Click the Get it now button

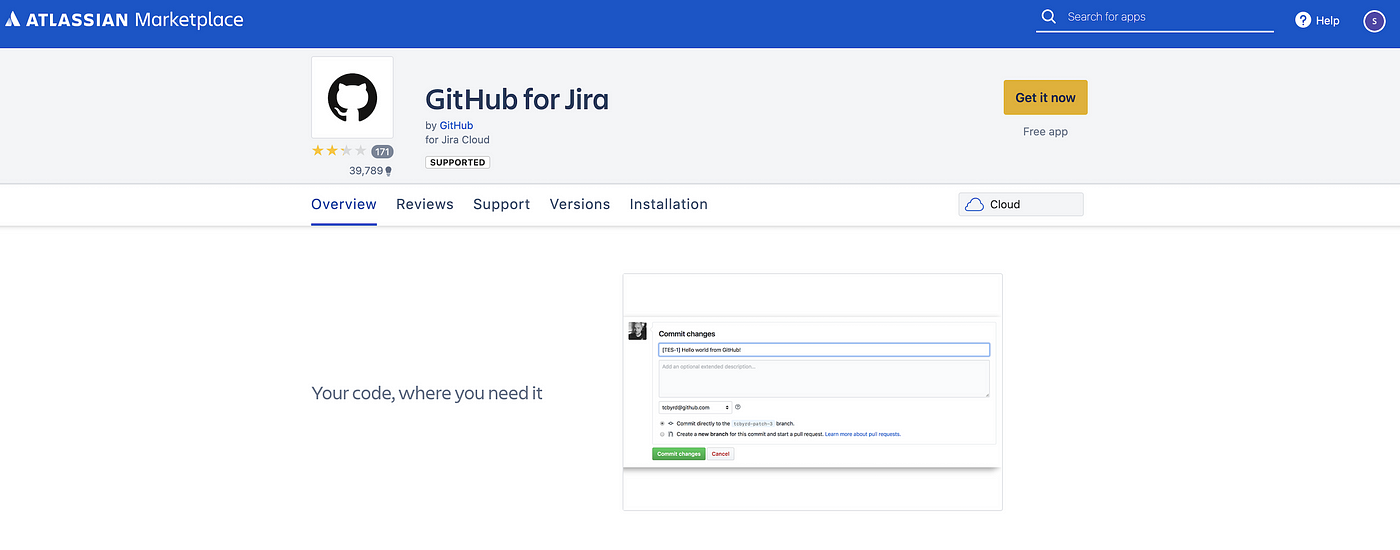click(1045, 98)
